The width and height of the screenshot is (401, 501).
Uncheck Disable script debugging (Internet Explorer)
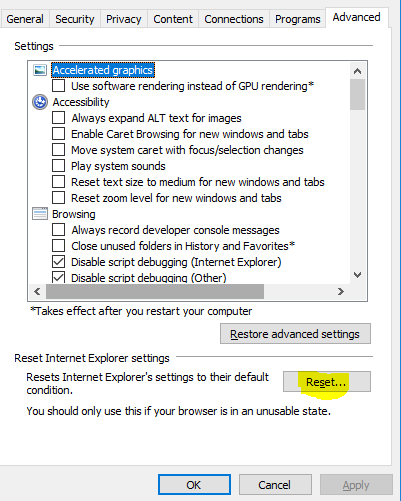[58, 262]
